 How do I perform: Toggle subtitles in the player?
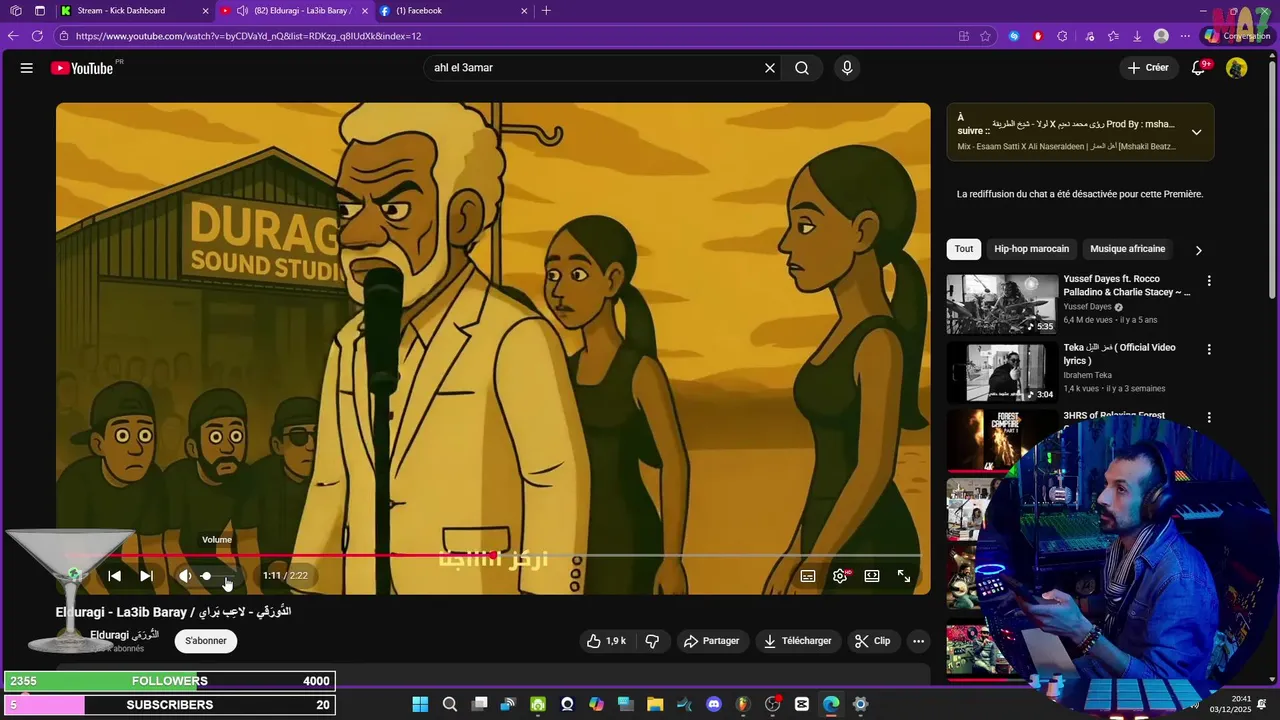click(808, 576)
